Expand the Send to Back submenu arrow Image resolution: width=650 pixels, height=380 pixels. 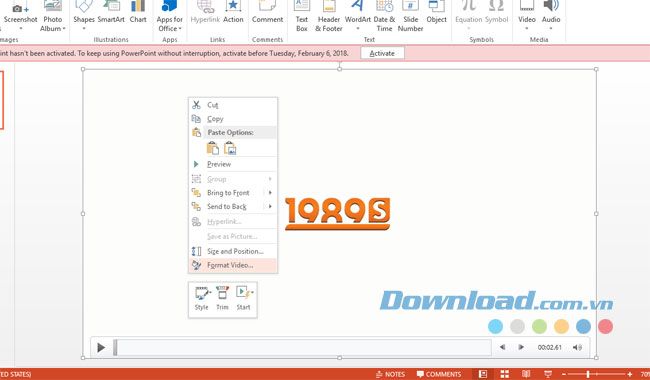pos(270,206)
